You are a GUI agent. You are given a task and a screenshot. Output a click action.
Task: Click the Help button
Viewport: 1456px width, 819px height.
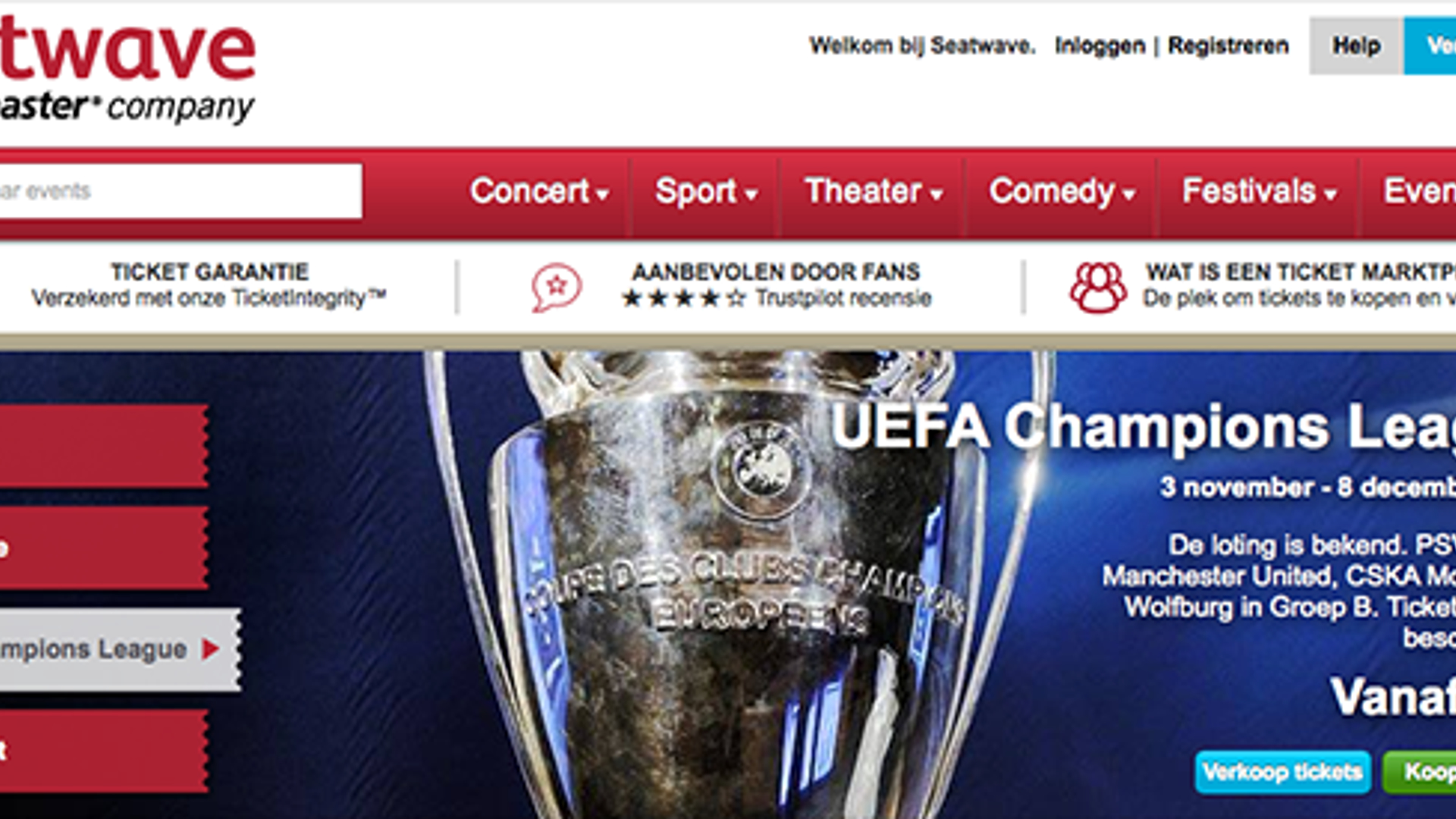tap(1356, 45)
